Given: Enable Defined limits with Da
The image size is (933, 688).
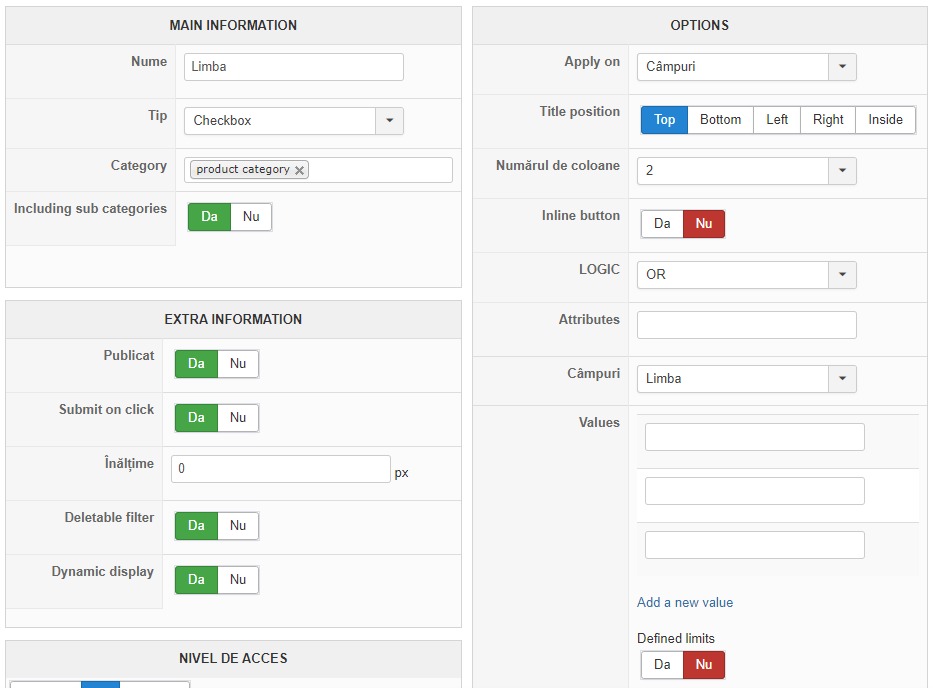Looking at the screenshot, I should pos(662,665).
